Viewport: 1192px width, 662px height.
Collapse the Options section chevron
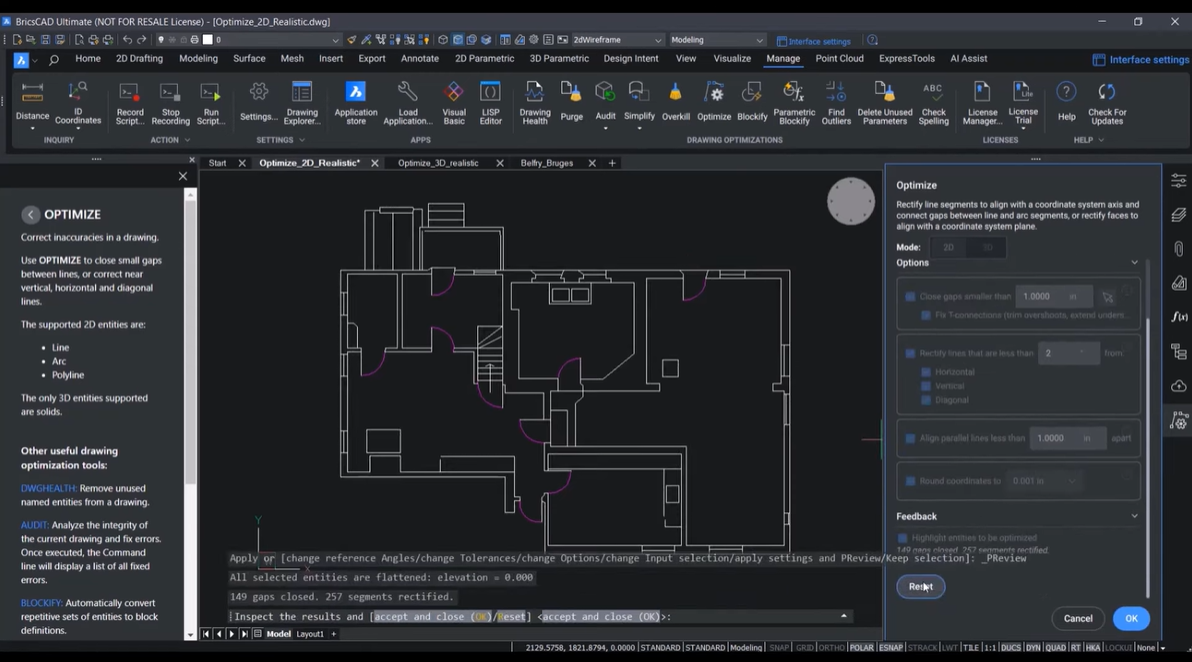(1134, 263)
